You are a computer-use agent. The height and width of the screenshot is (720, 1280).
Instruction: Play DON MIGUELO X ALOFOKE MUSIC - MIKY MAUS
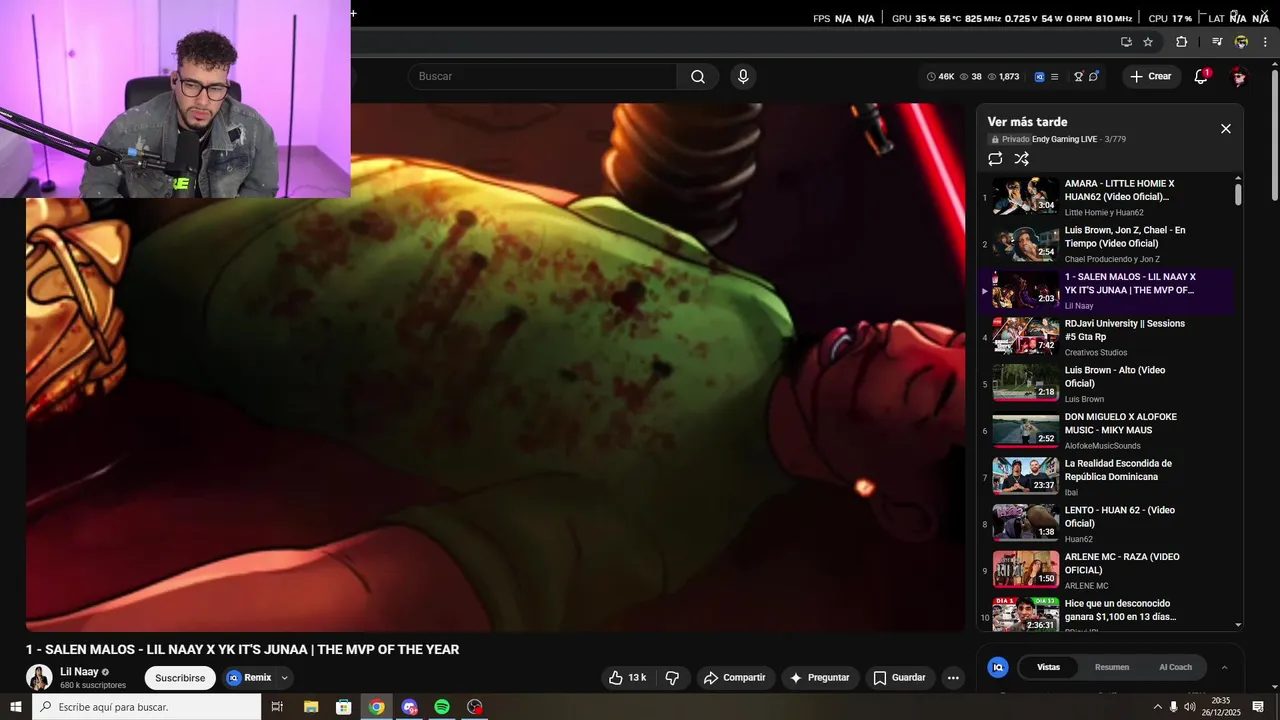click(1105, 431)
